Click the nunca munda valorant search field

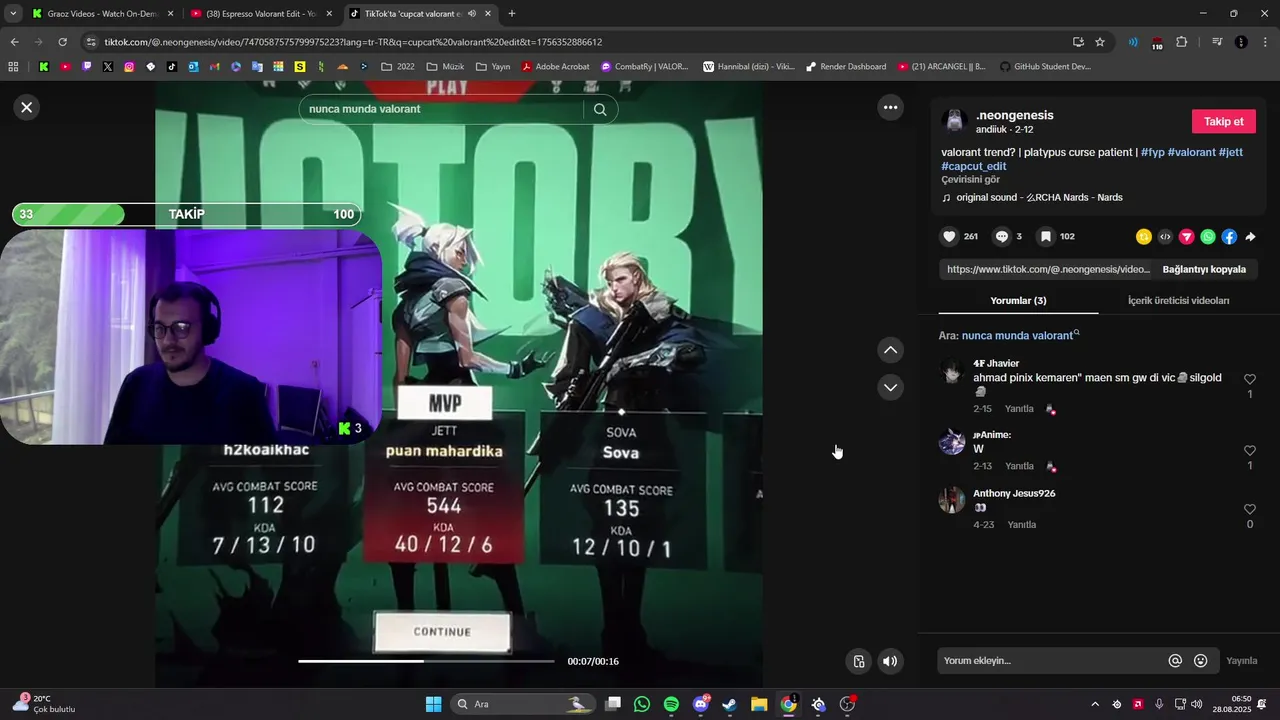440,109
